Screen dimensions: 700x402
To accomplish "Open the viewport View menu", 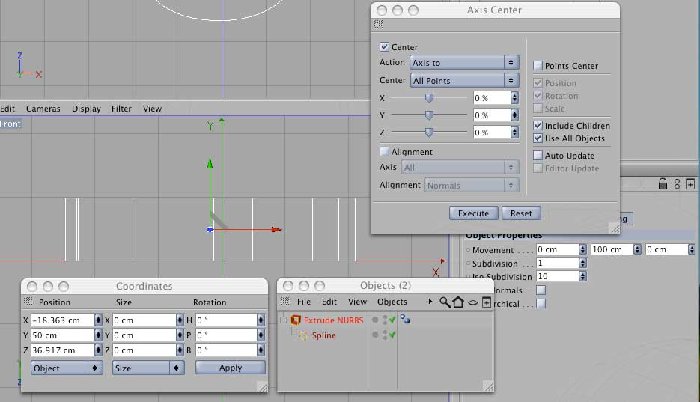I will 152,109.
